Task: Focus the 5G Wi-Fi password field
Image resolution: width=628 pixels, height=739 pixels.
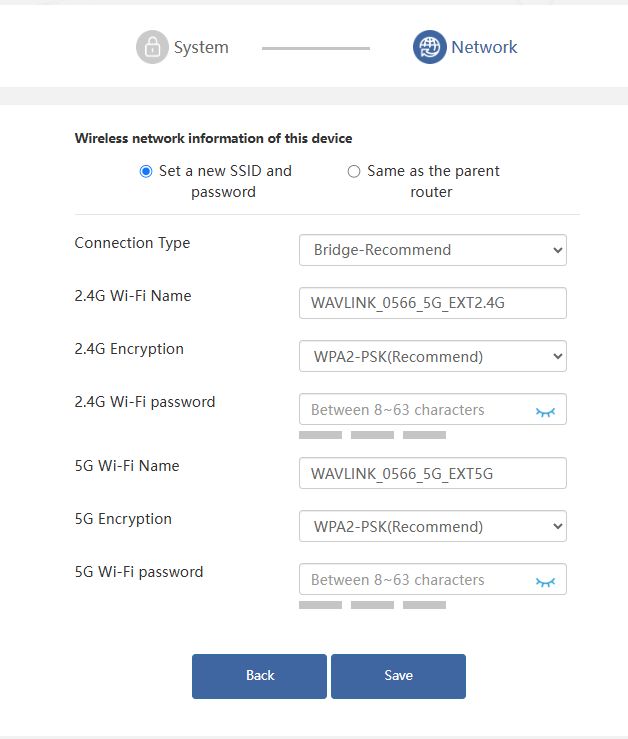Action: tap(433, 579)
